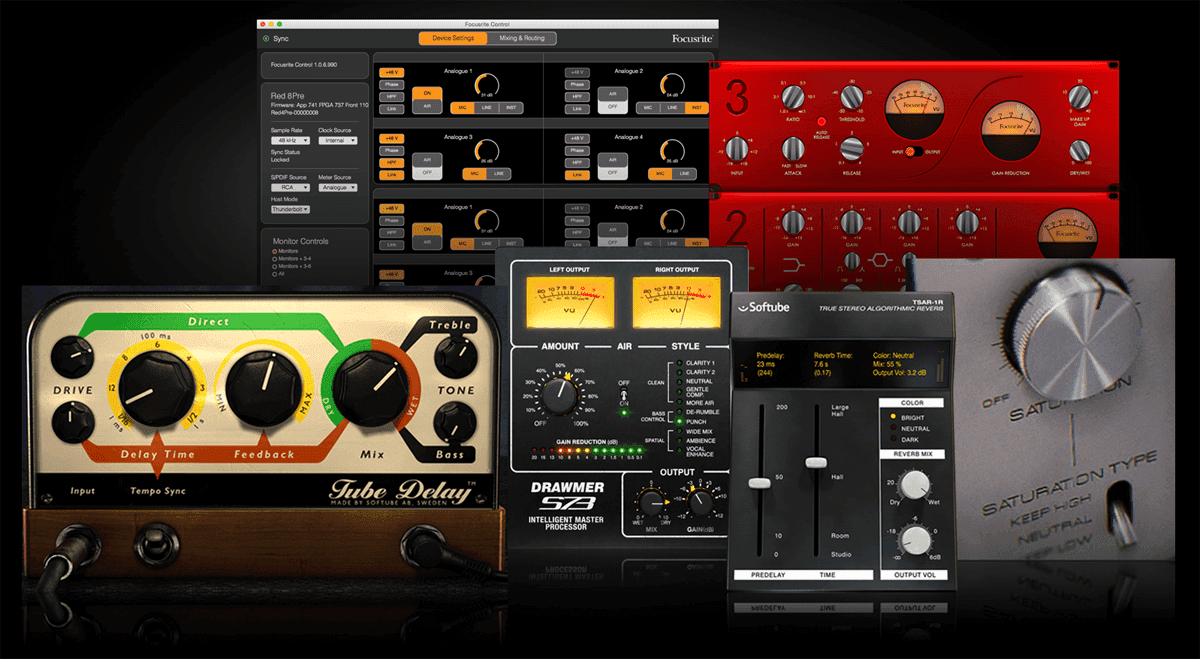Select the Monitors + 3-4 radio button
This screenshot has height=659, width=1200.
(x=274, y=259)
